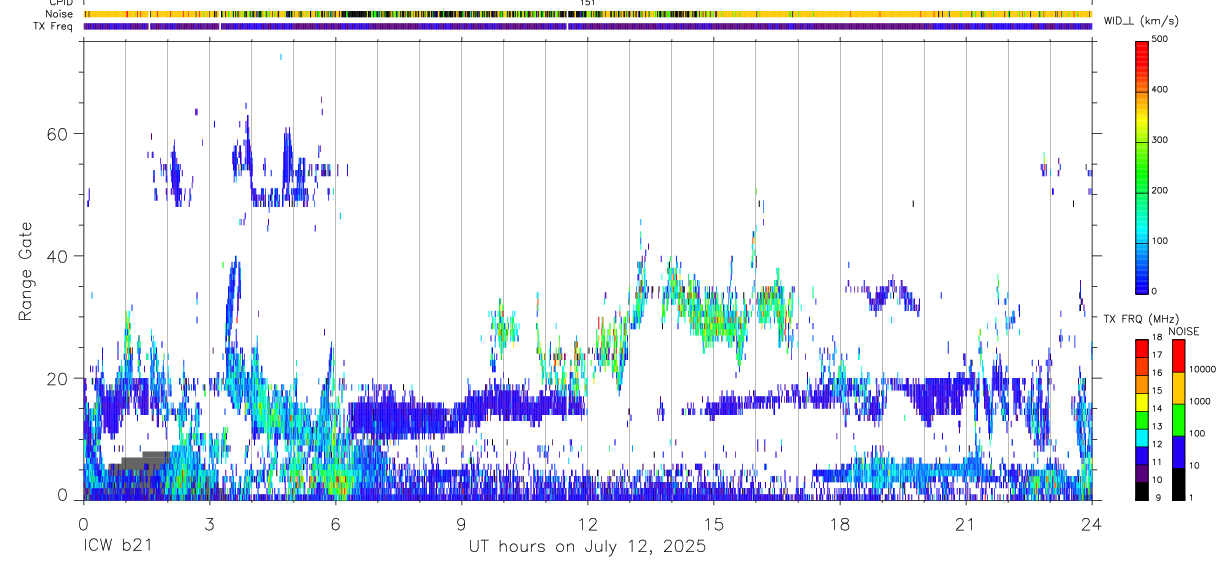
Task: Click inside the main range-time plot area
Action: click(x=588, y=270)
